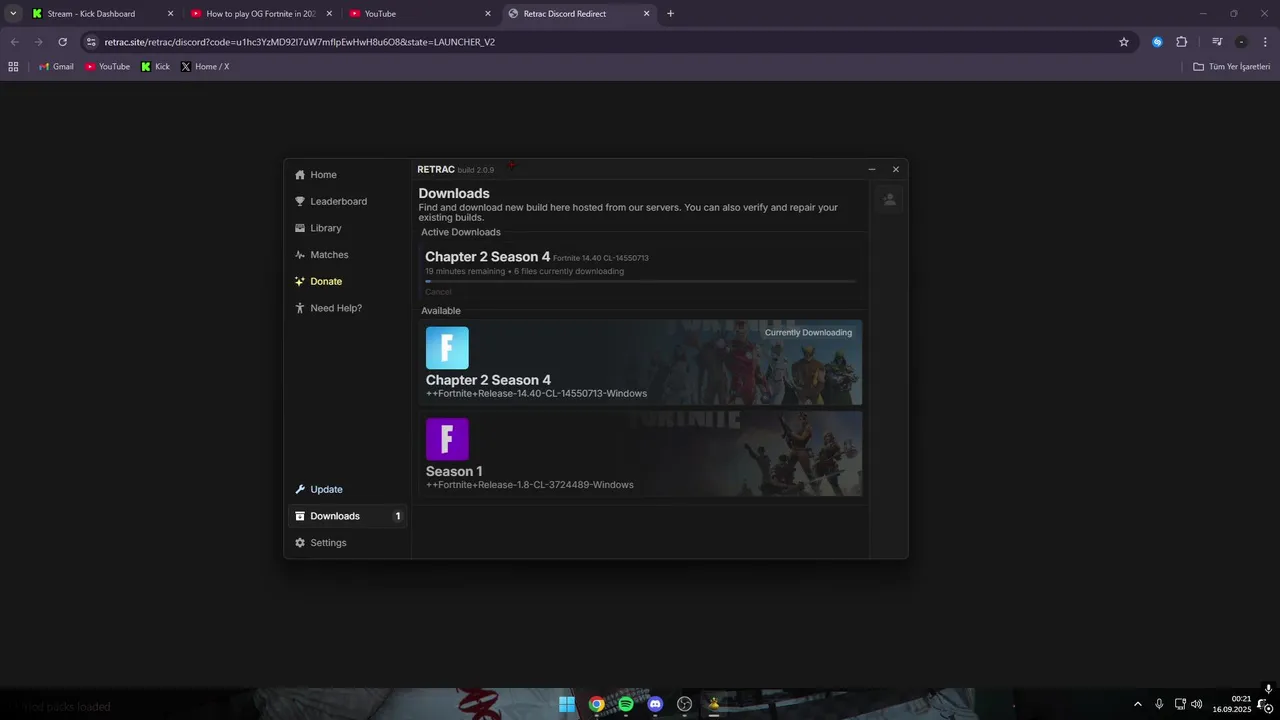Viewport: 1280px width, 720px height.
Task: Close the YouTube browser tab
Action: (488, 14)
